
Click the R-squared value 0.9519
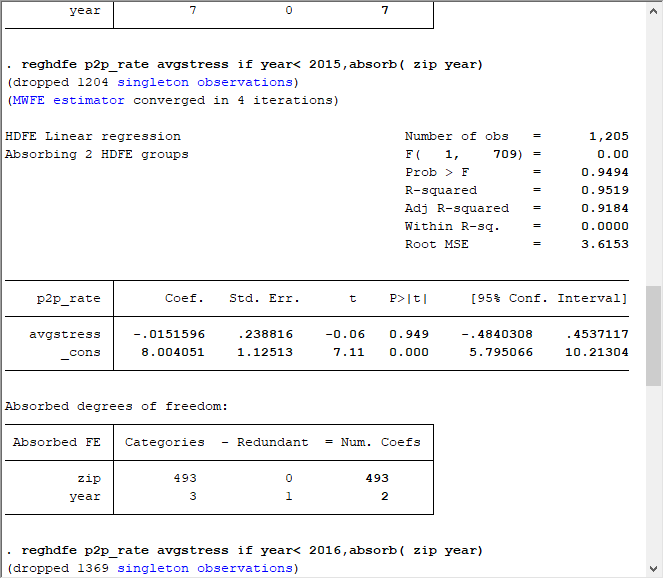tap(605, 190)
